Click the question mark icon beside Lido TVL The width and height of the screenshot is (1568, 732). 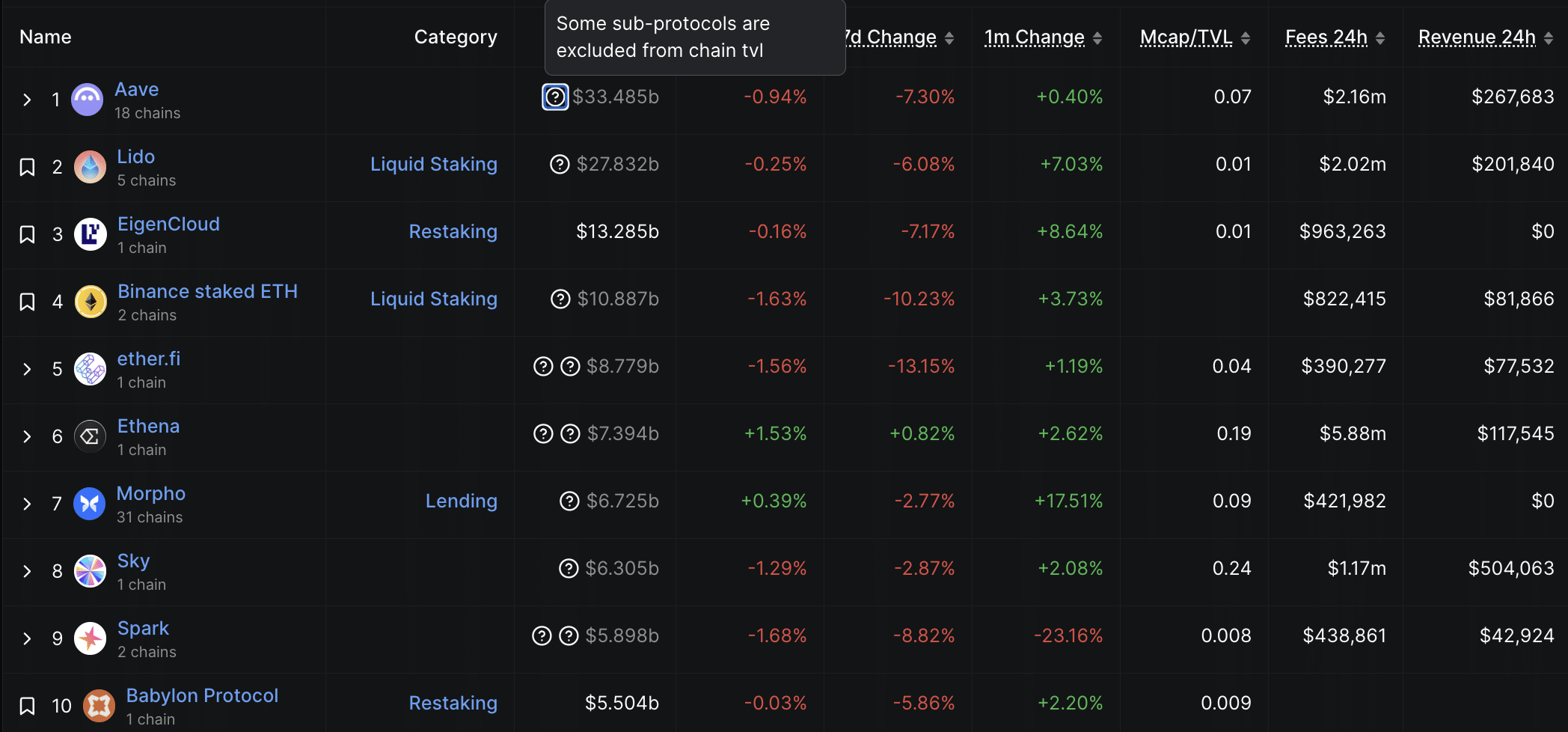tap(560, 164)
